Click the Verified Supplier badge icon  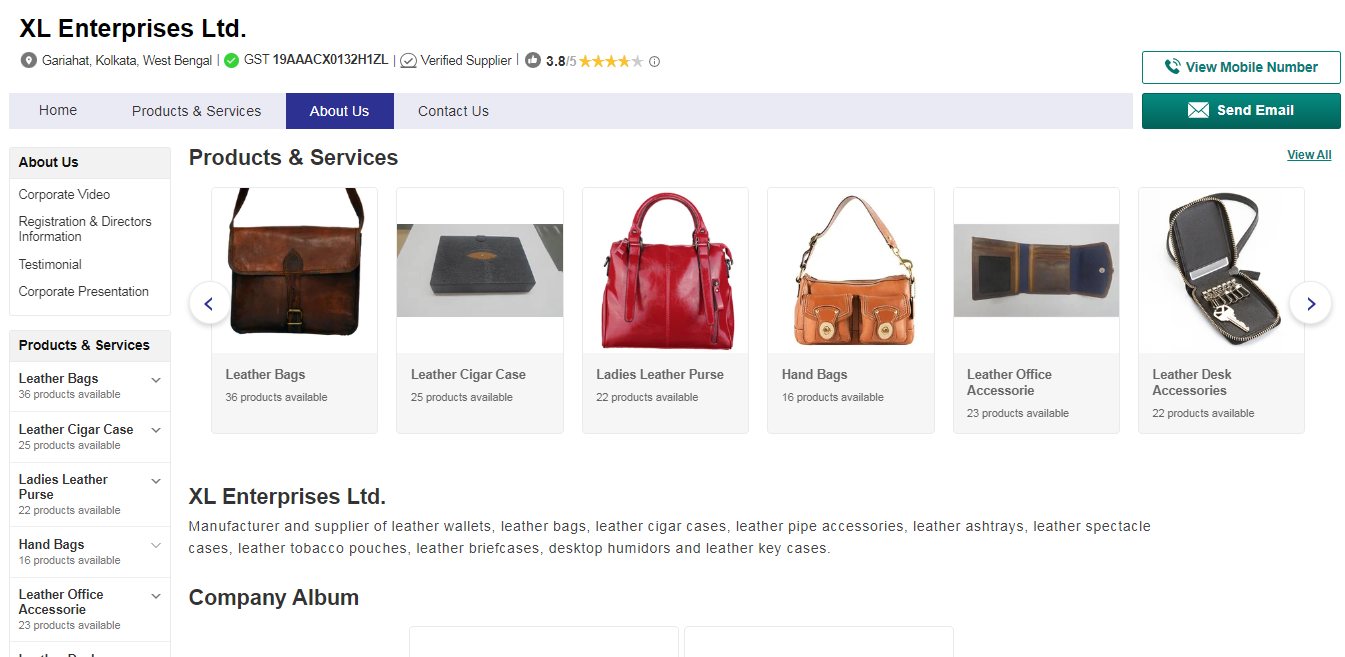[408, 60]
